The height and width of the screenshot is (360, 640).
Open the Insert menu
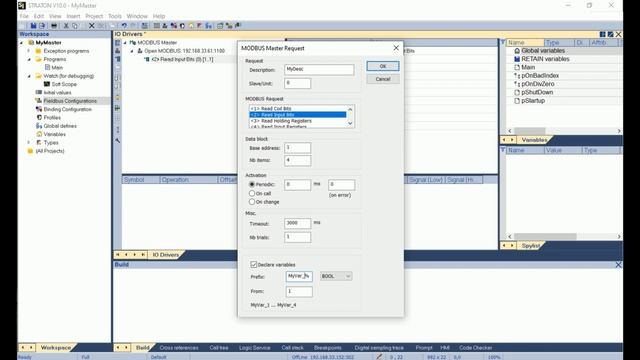coord(73,16)
